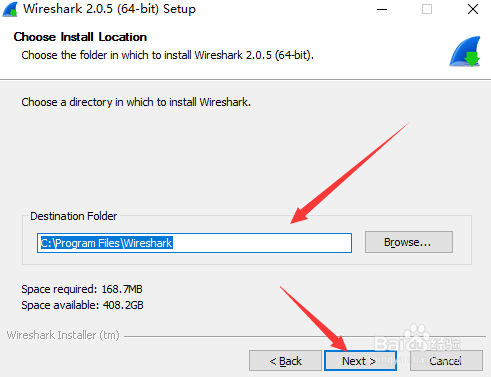Image resolution: width=491 pixels, height=377 pixels.
Task: Continue installation with Next >
Action: click(360, 361)
